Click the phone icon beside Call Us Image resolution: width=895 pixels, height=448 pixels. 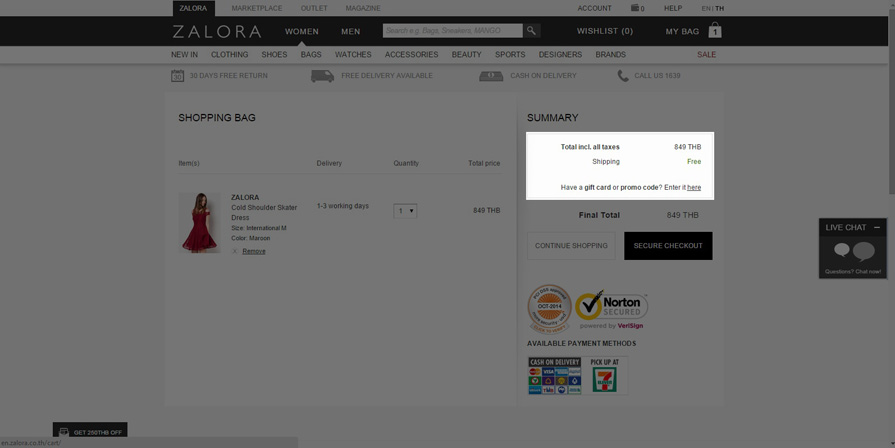(x=623, y=75)
